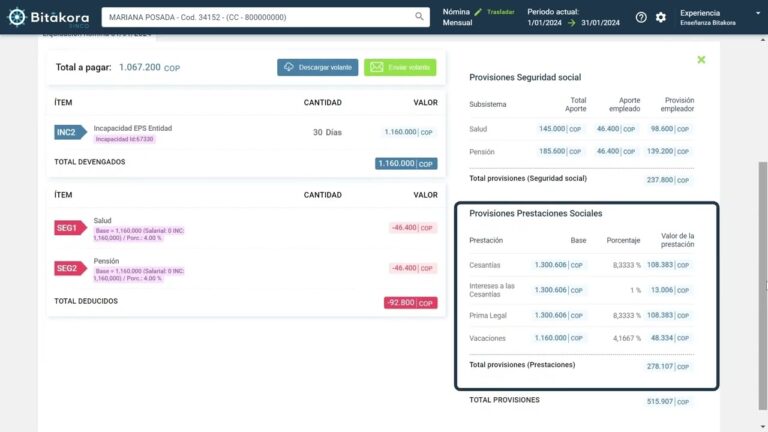Click the SEG1 Salud tag icon
The height and width of the screenshot is (432, 768).
pyautogui.click(x=71, y=228)
